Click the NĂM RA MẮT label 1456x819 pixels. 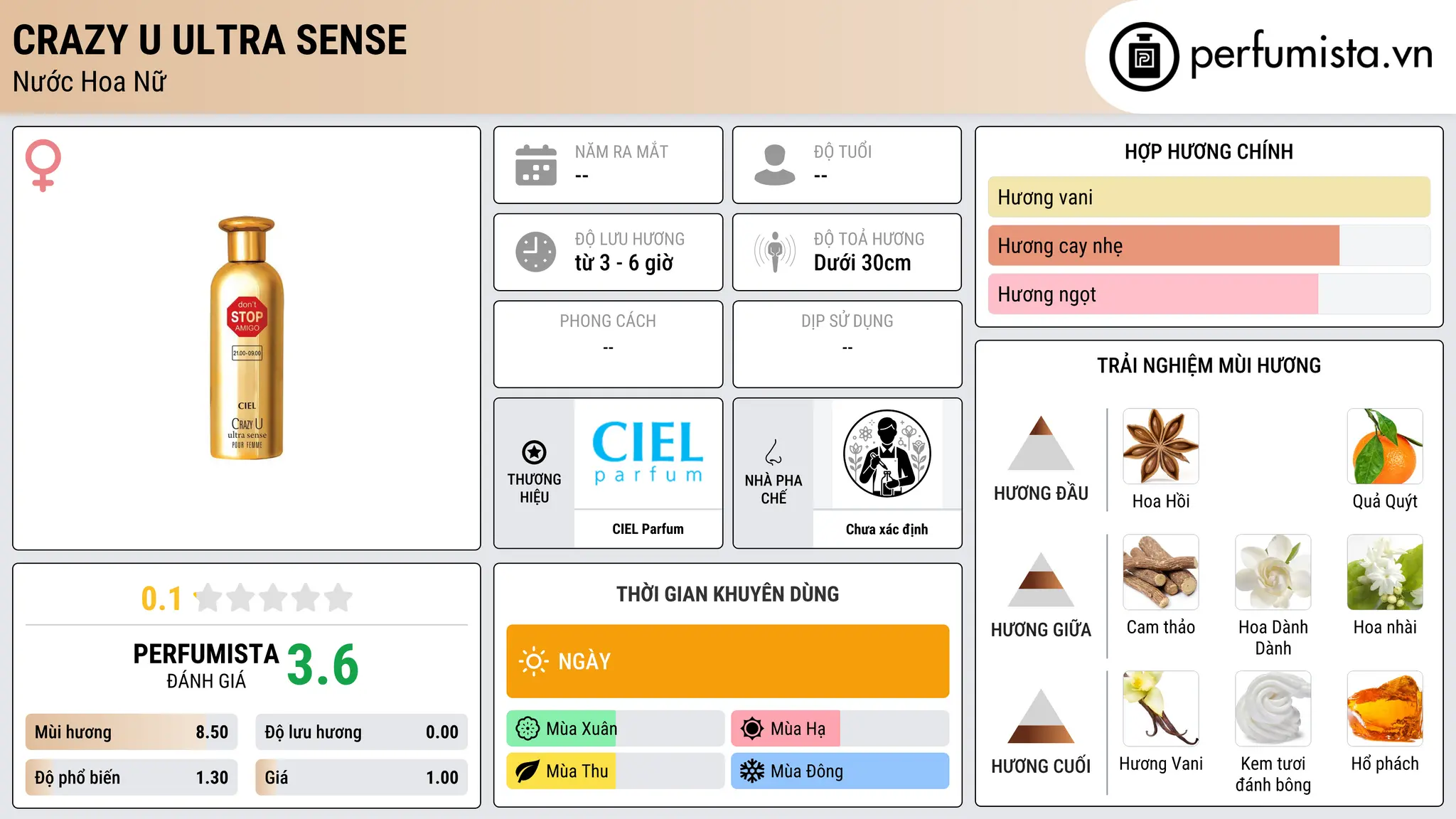pos(621,151)
